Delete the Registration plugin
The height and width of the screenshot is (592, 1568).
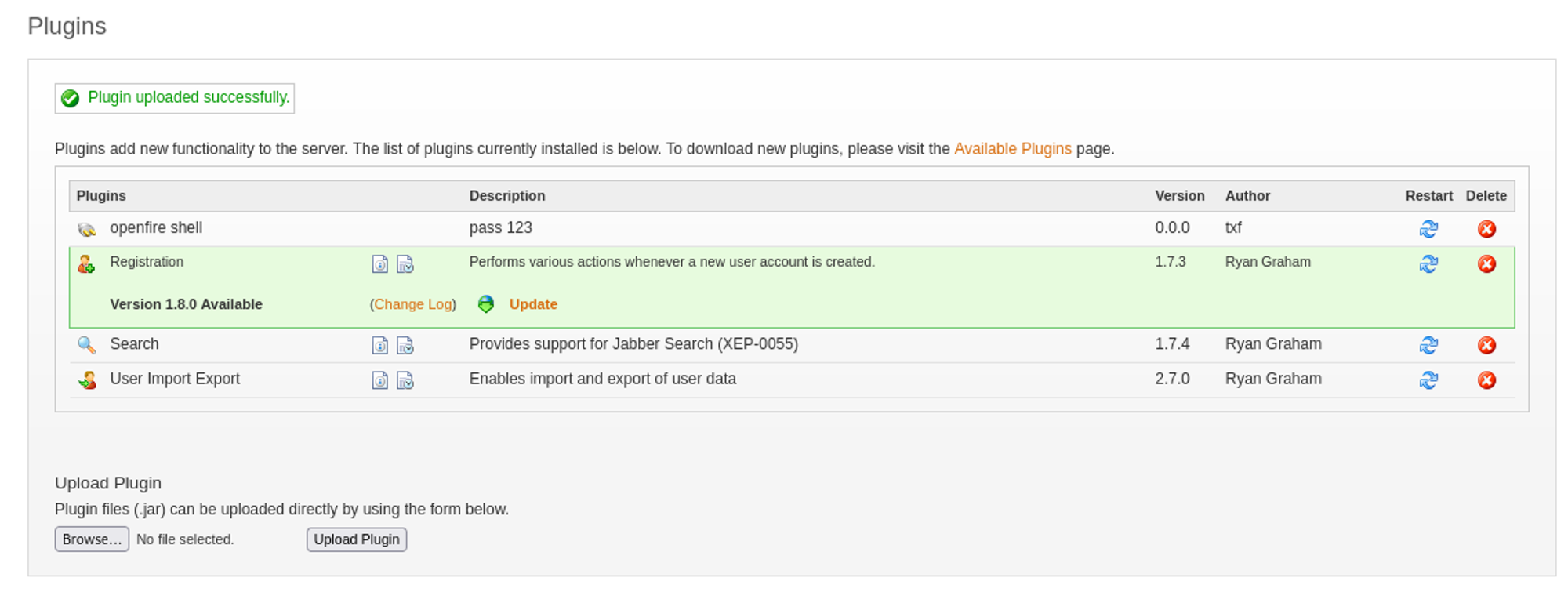tap(1486, 264)
